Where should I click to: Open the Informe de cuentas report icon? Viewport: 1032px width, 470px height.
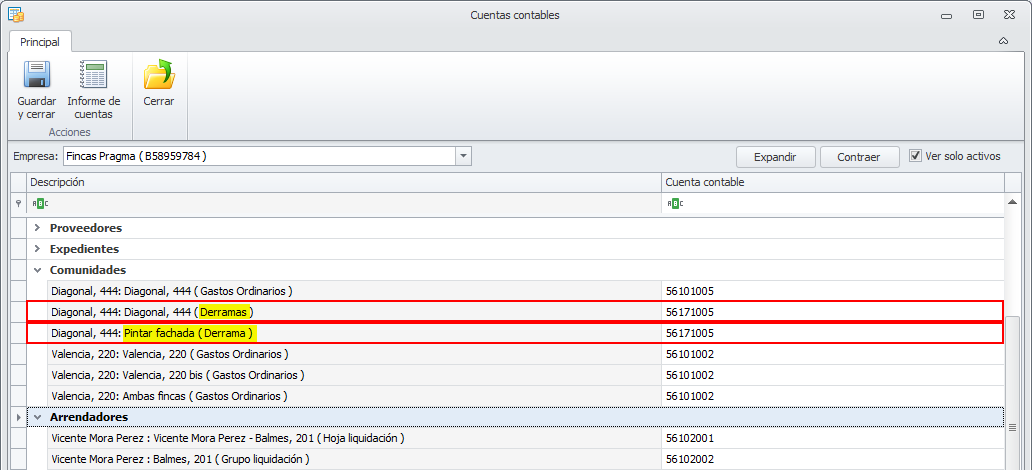click(x=93, y=74)
